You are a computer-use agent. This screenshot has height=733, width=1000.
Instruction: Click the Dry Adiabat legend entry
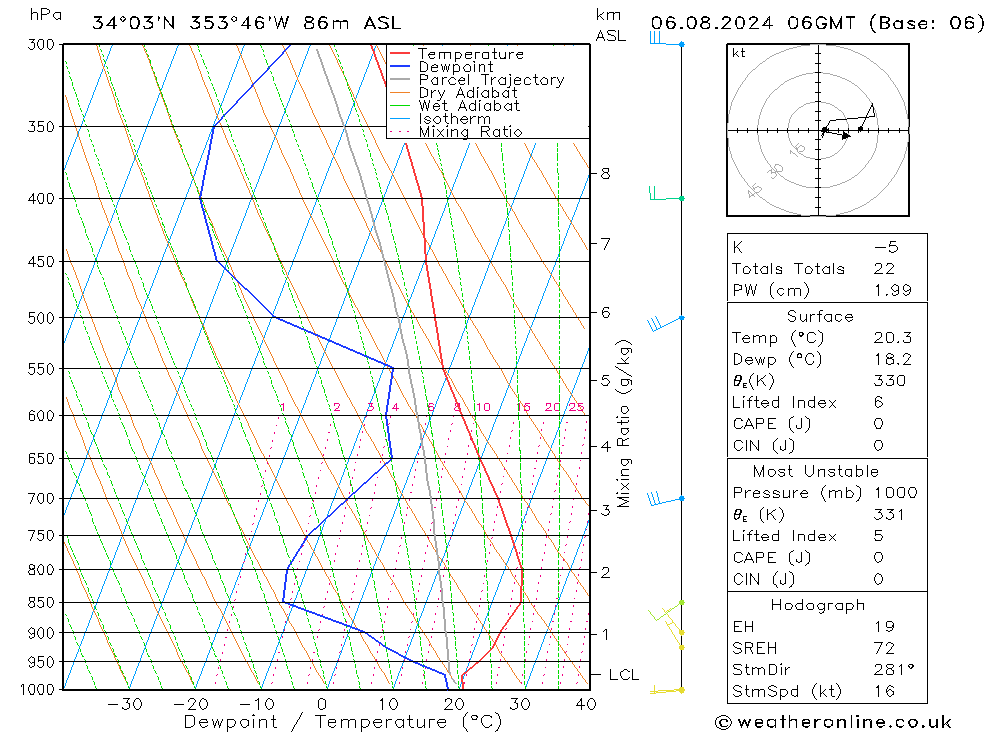point(453,93)
